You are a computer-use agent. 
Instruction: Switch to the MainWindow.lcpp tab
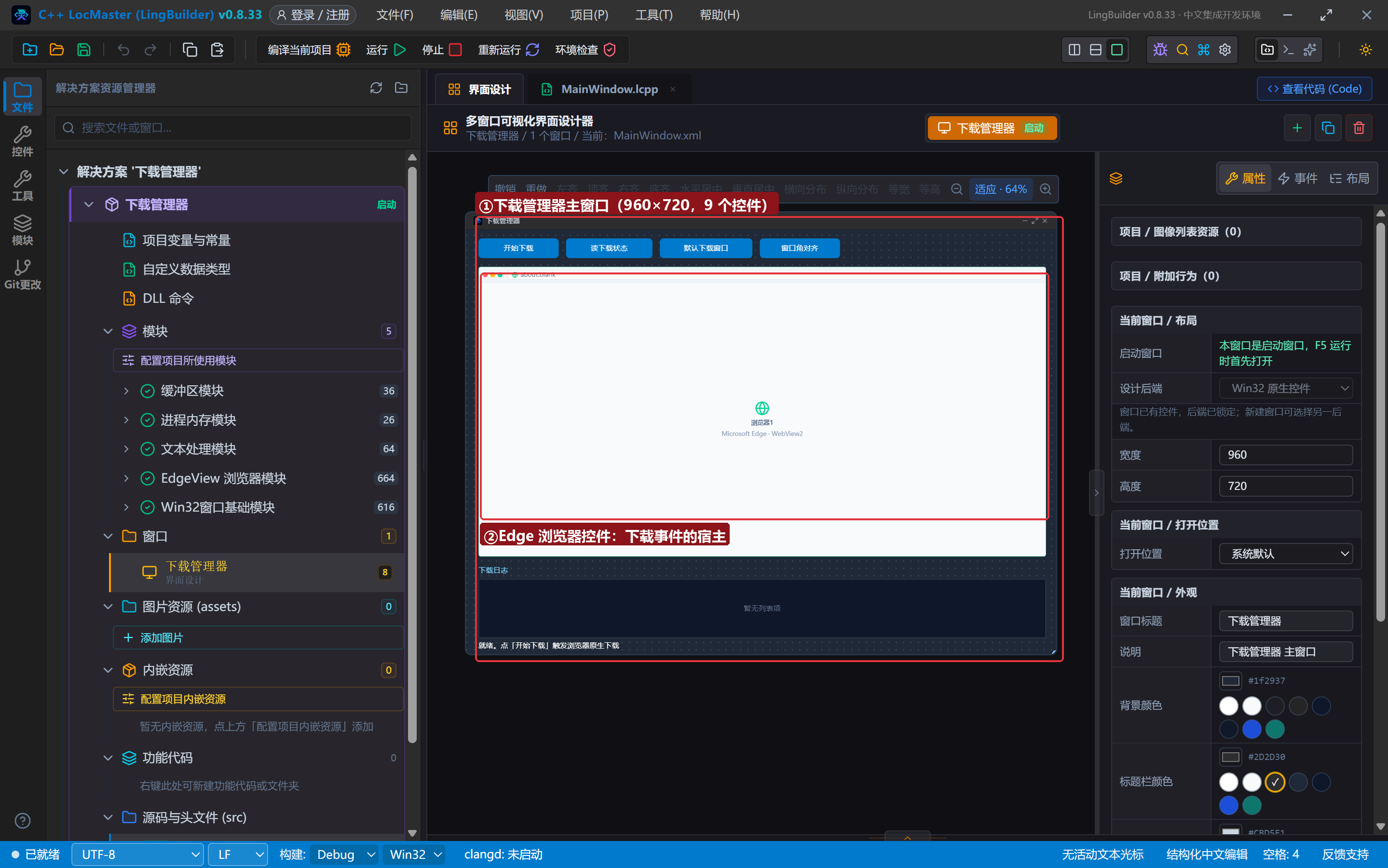pyautogui.click(x=609, y=89)
